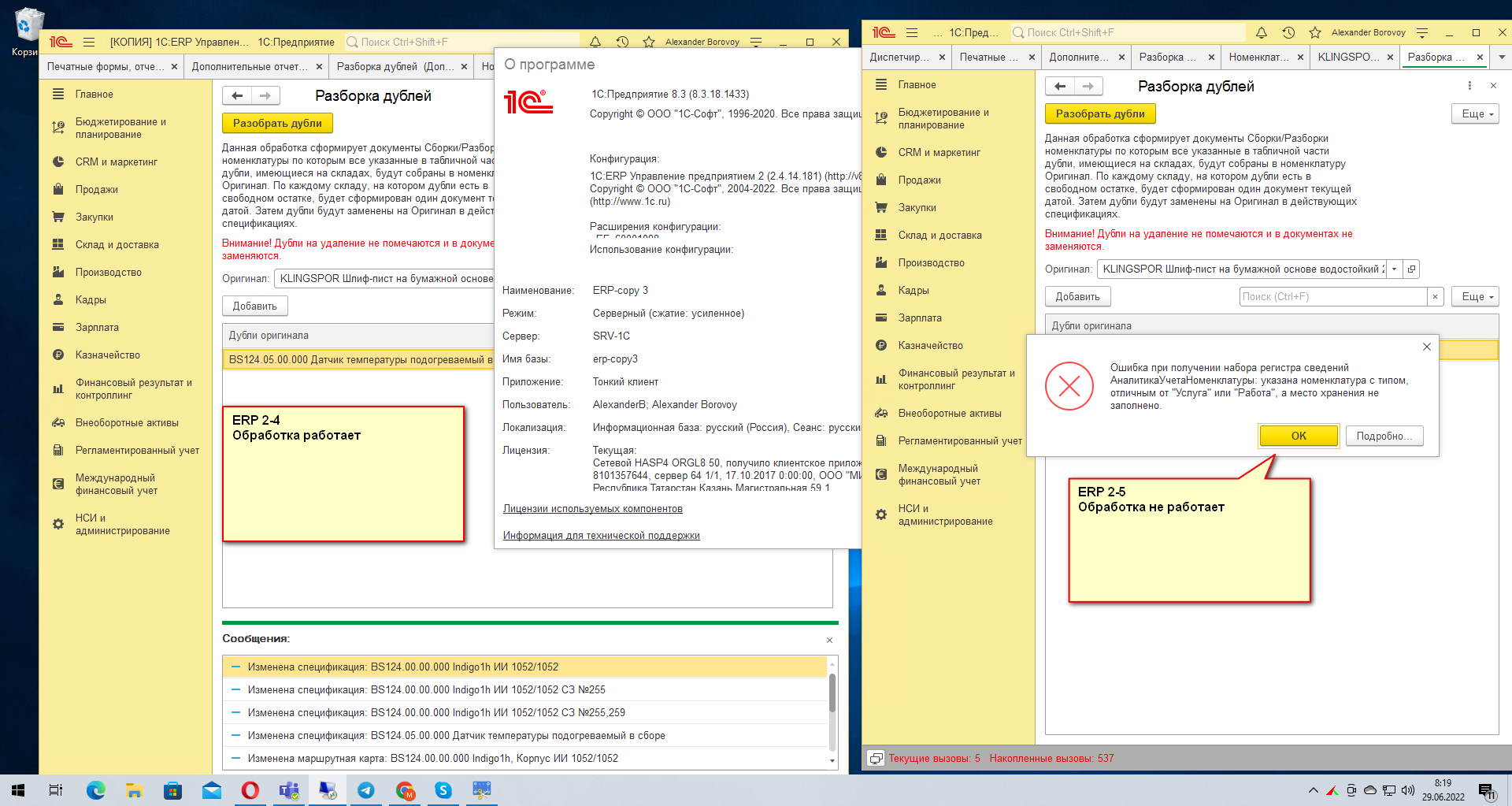The image size is (1512, 806).
Task: Click Подробно button in error dialog
Action: pyautogui.click(x=1384, y=436)
